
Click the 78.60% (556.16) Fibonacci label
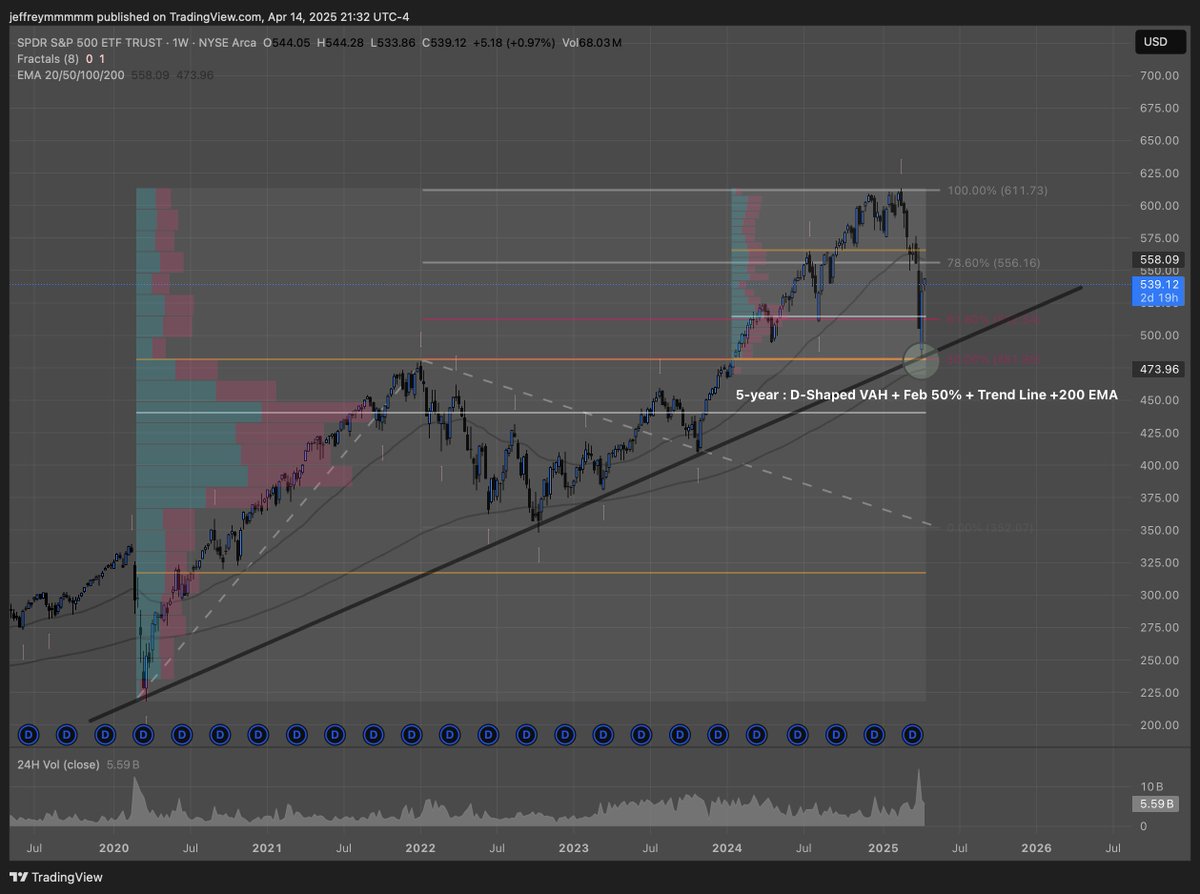click(x=993, y=263)
